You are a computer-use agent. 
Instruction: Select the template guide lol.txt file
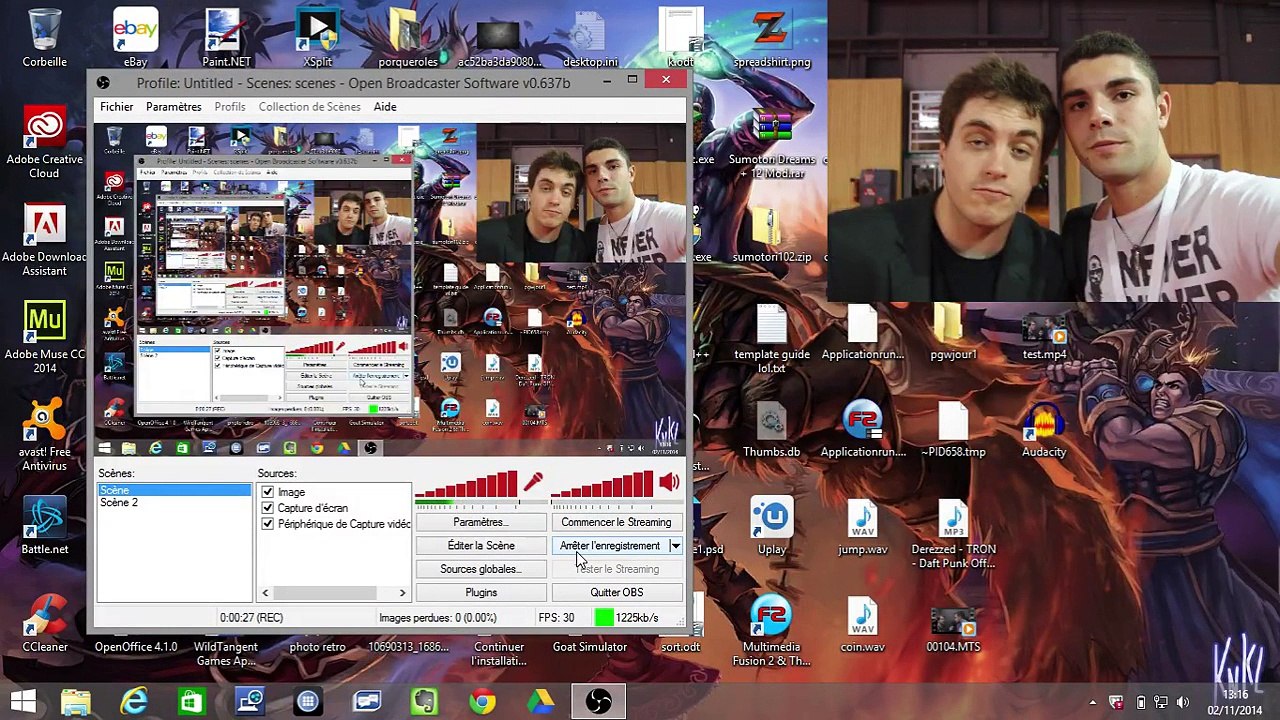point(771,338)
